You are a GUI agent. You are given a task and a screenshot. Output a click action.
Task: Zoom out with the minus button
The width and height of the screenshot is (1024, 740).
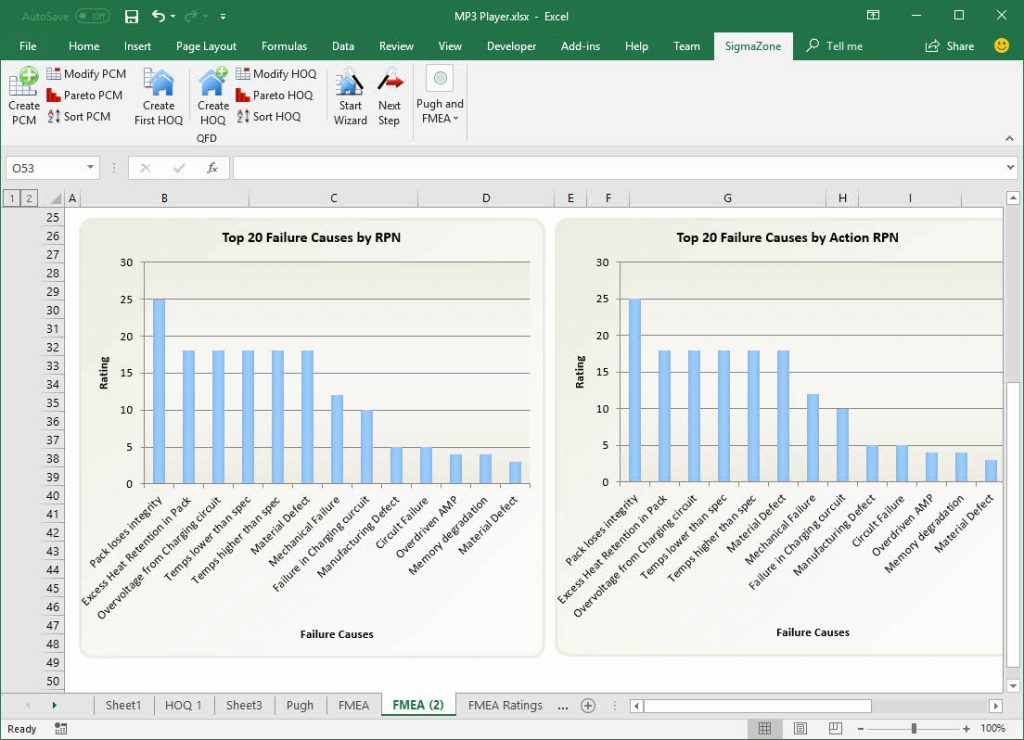coord(861,728)
